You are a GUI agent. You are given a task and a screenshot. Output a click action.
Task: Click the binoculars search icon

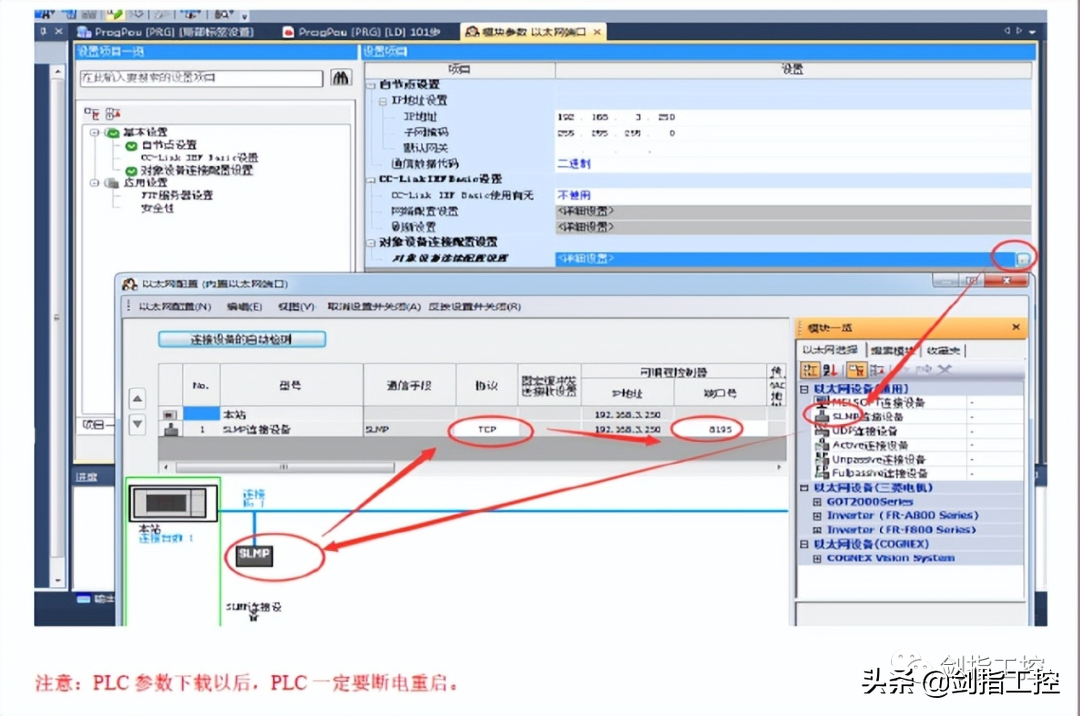[x=341, y=78]
